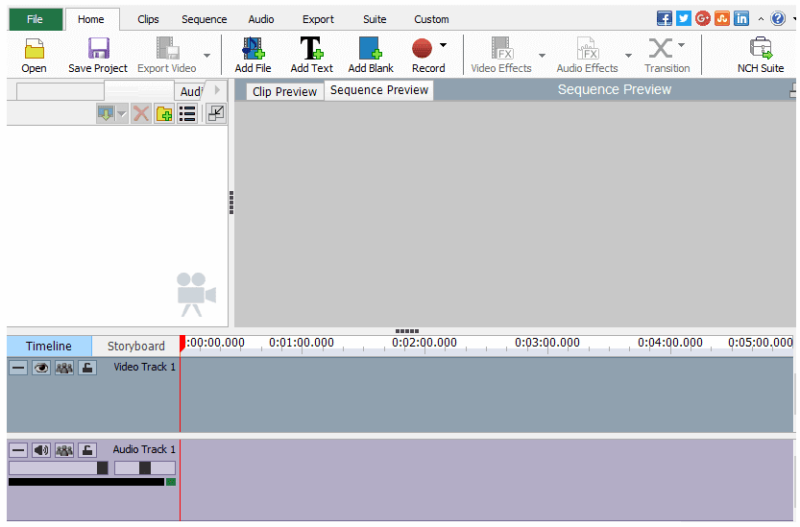
Task: Open the NCH Suite toolbox
Action: (x=760, y=55)
